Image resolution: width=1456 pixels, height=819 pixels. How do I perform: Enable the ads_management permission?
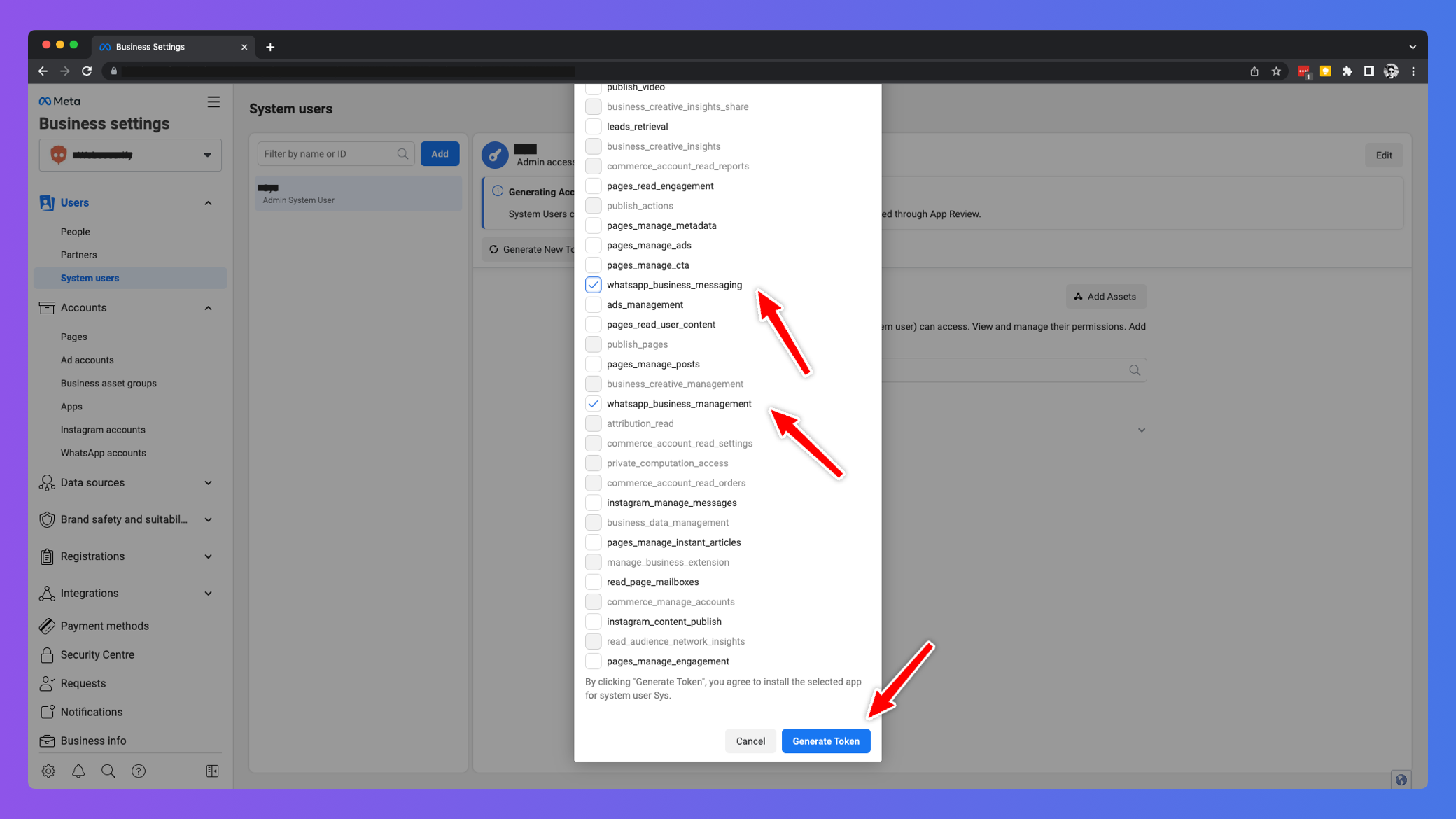coord(594,304)
